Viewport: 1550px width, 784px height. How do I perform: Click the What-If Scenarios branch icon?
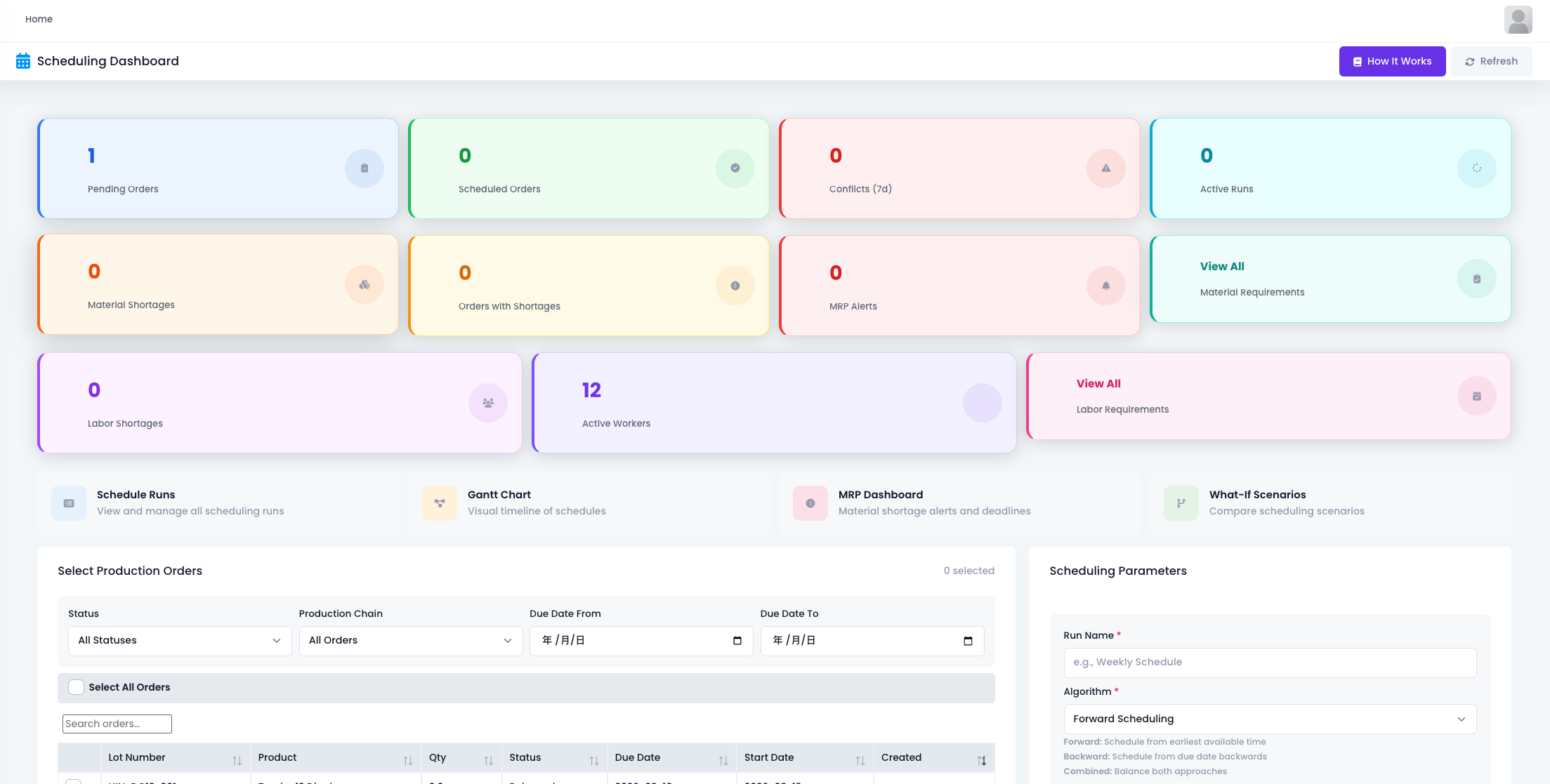1181,503
